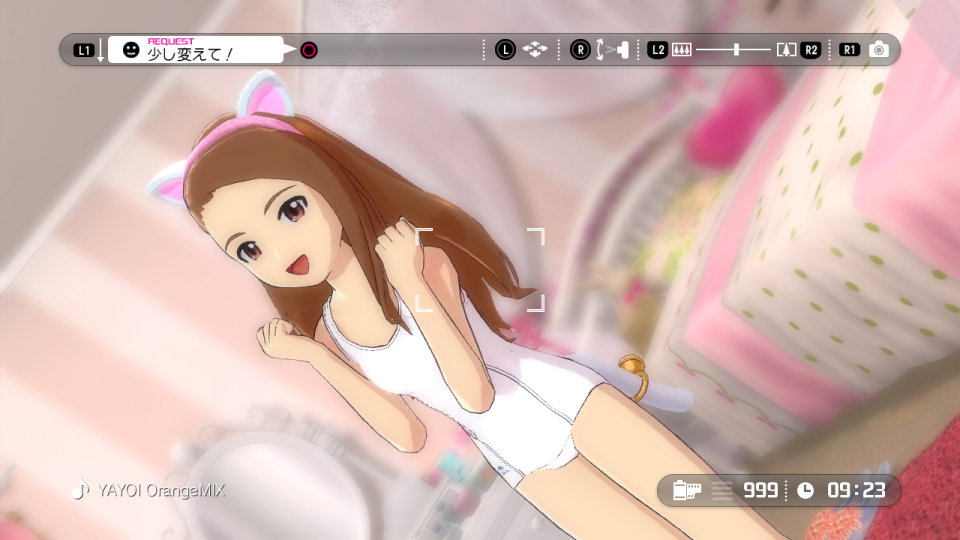
Task: Click the R2 zoom in button
Action: (810, 49)
